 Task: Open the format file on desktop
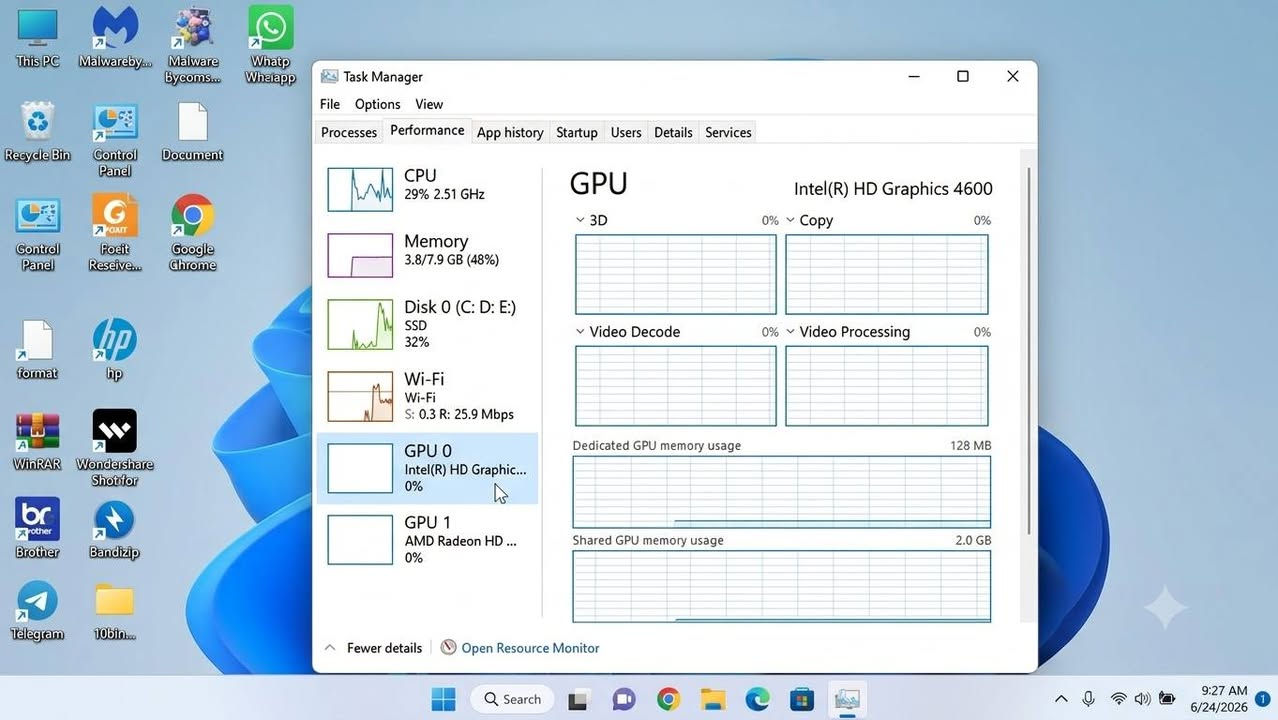(x=37, y=350)
